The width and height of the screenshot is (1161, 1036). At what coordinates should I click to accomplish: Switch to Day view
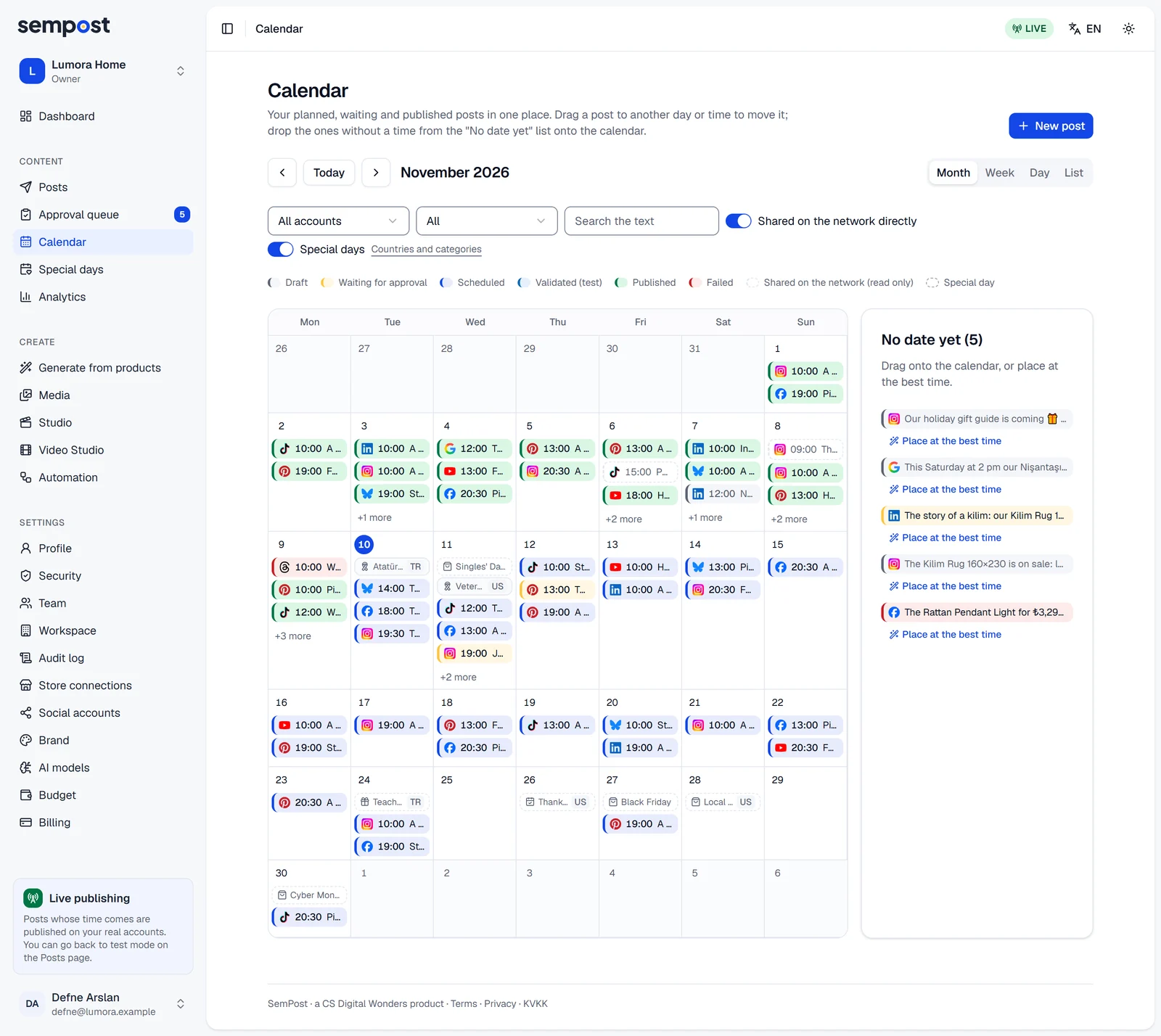1039,173
